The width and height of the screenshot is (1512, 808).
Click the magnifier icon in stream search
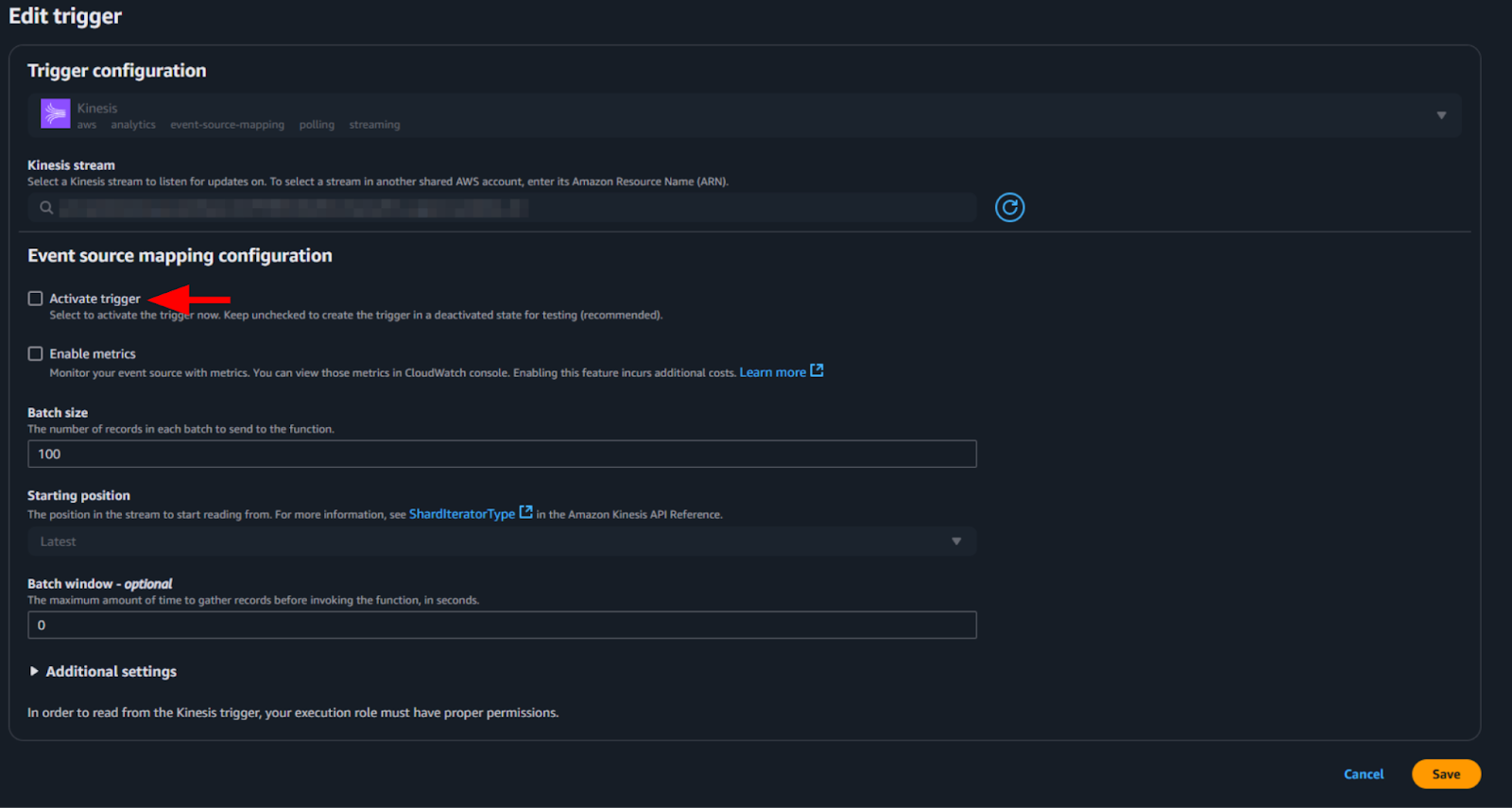click(x=46, y=208)
